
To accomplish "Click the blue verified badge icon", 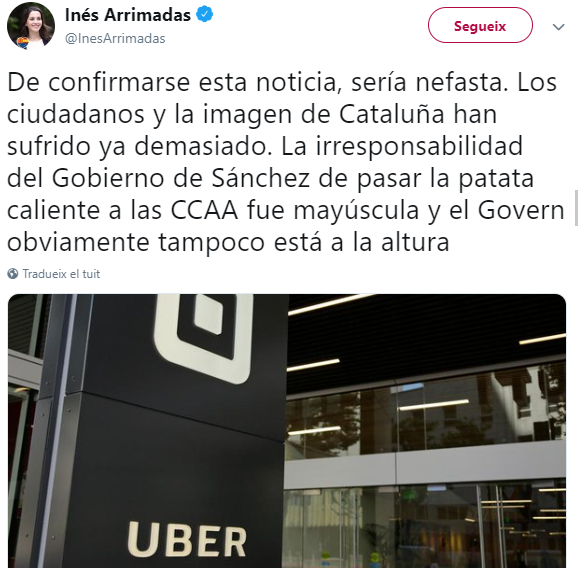I will click(204, 15).
